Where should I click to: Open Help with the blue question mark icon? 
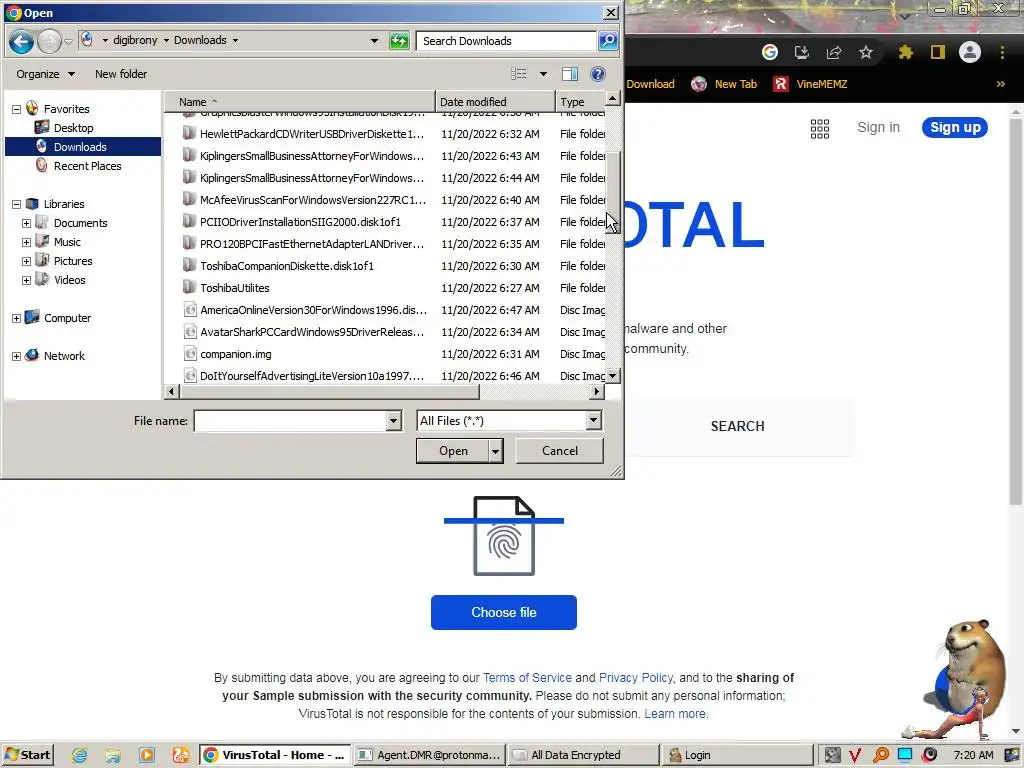(x=598, y=74)
